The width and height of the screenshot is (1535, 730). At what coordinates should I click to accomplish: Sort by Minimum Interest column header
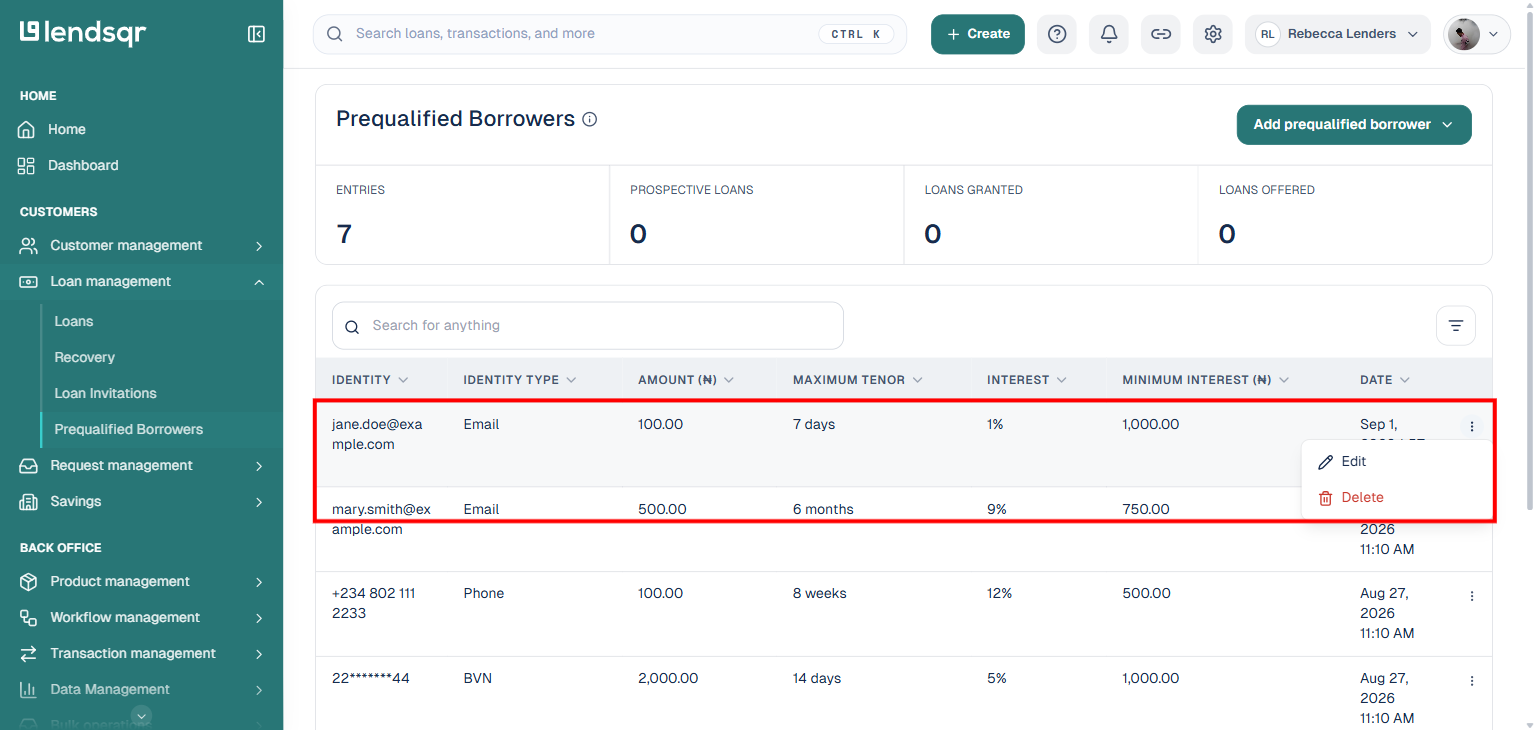(x=1206, y=380)
